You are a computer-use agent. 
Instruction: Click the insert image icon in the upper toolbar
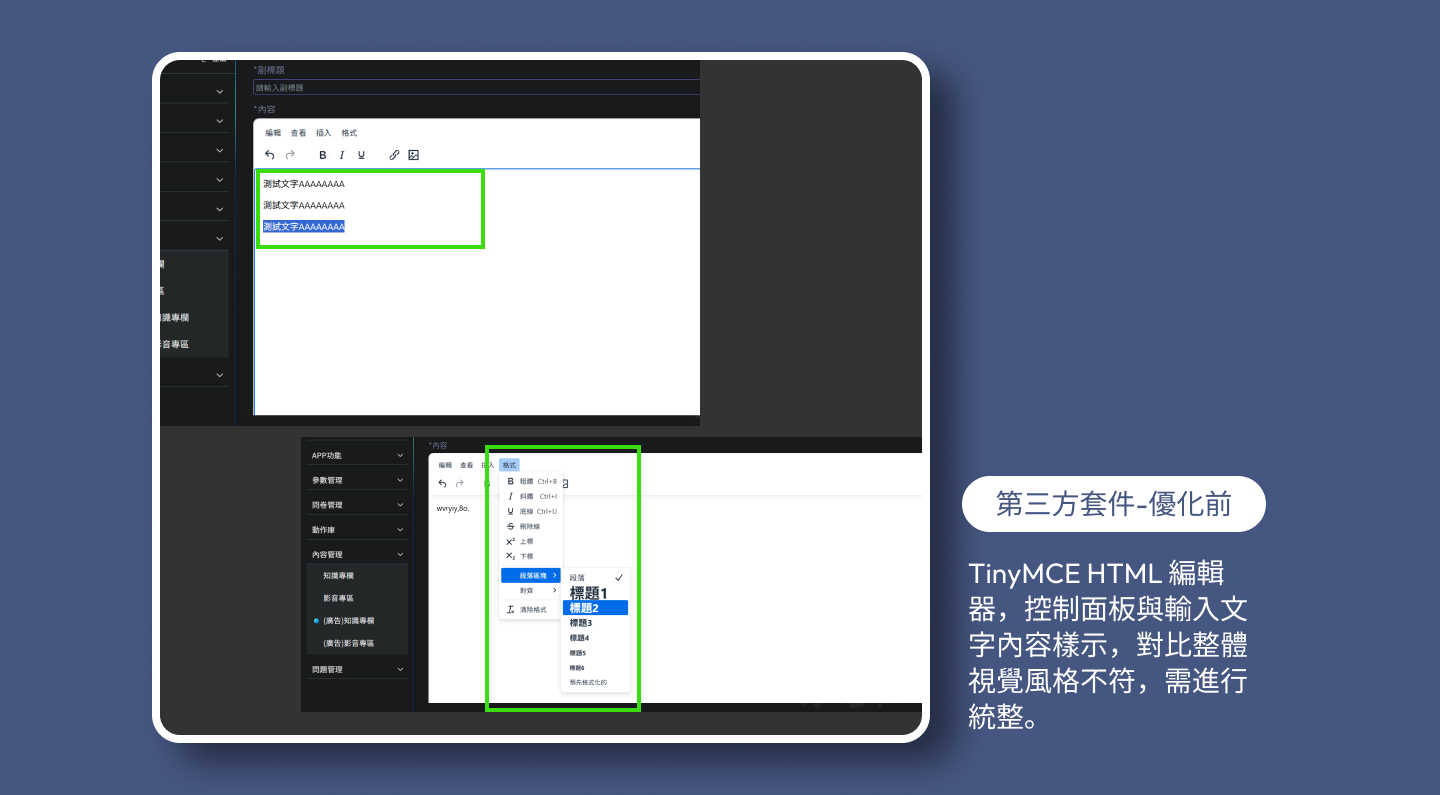coord(414,155)
